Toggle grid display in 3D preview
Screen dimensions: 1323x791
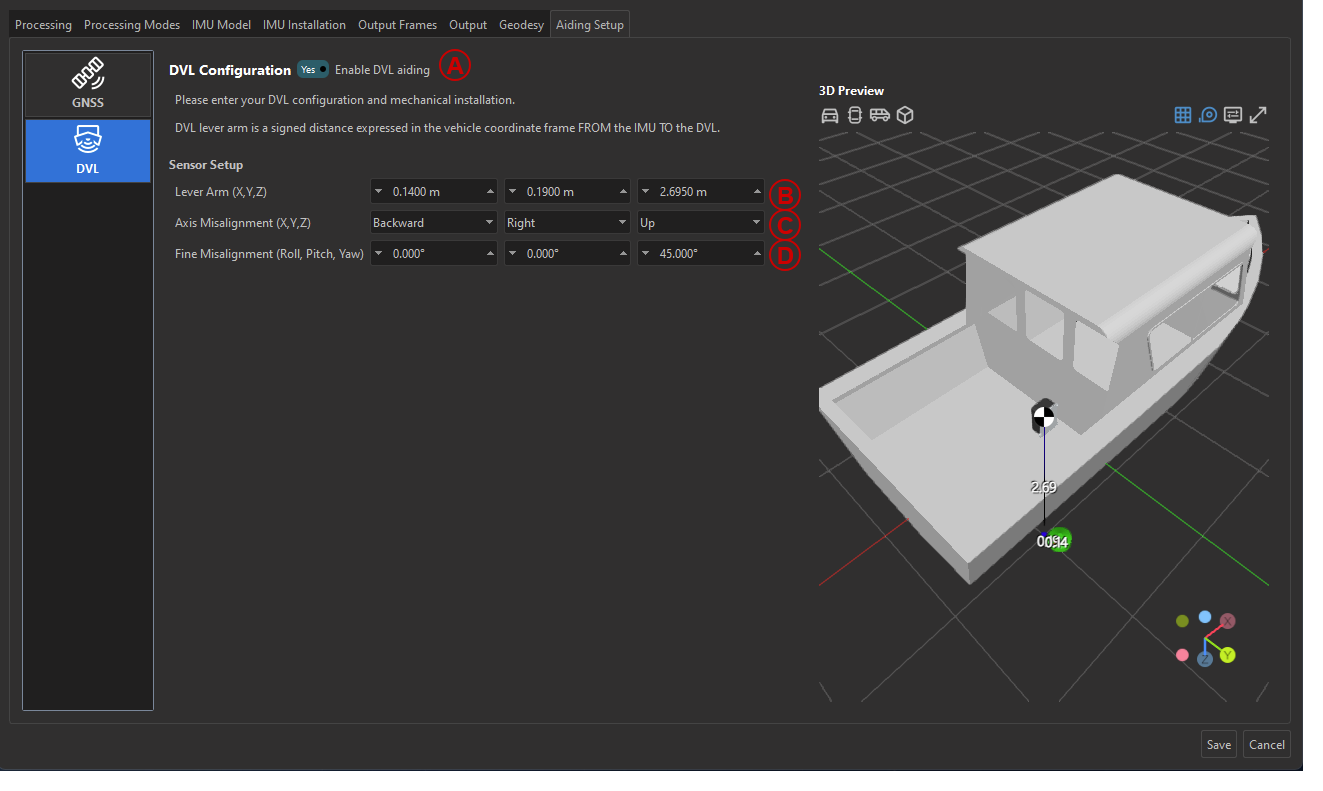pos(1182,115)
